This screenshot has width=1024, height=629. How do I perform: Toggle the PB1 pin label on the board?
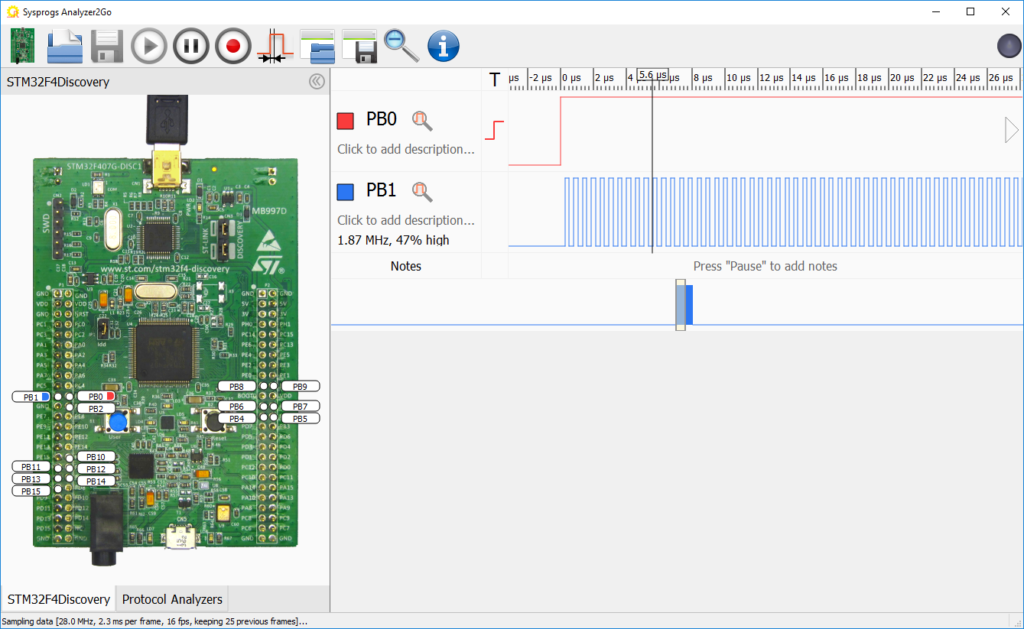point(31,395)
